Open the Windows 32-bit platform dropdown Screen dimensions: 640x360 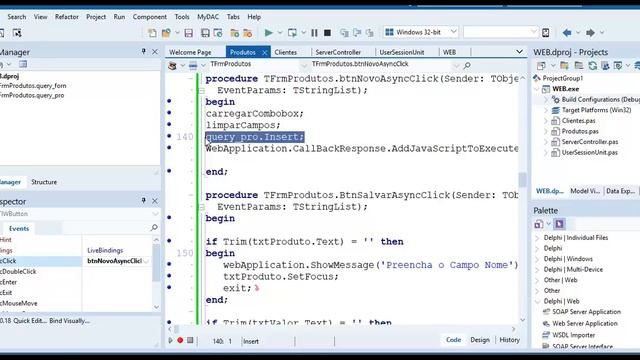(x=453, y=32)
